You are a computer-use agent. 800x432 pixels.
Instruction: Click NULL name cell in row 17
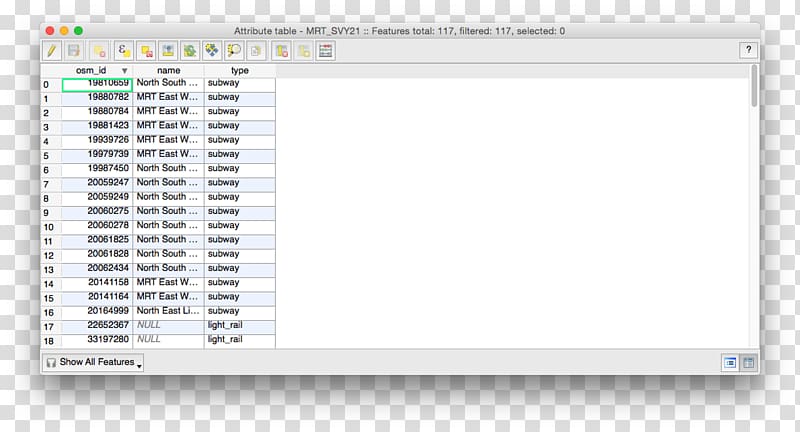point(168,327)
